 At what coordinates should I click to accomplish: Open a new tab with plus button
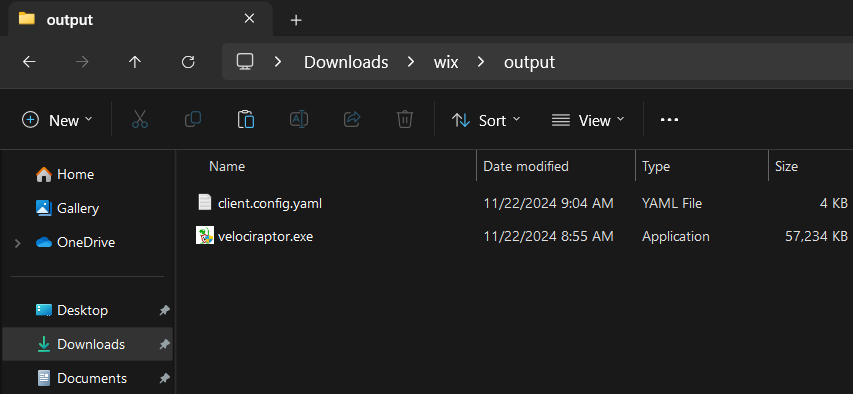[x=296, y=20]
